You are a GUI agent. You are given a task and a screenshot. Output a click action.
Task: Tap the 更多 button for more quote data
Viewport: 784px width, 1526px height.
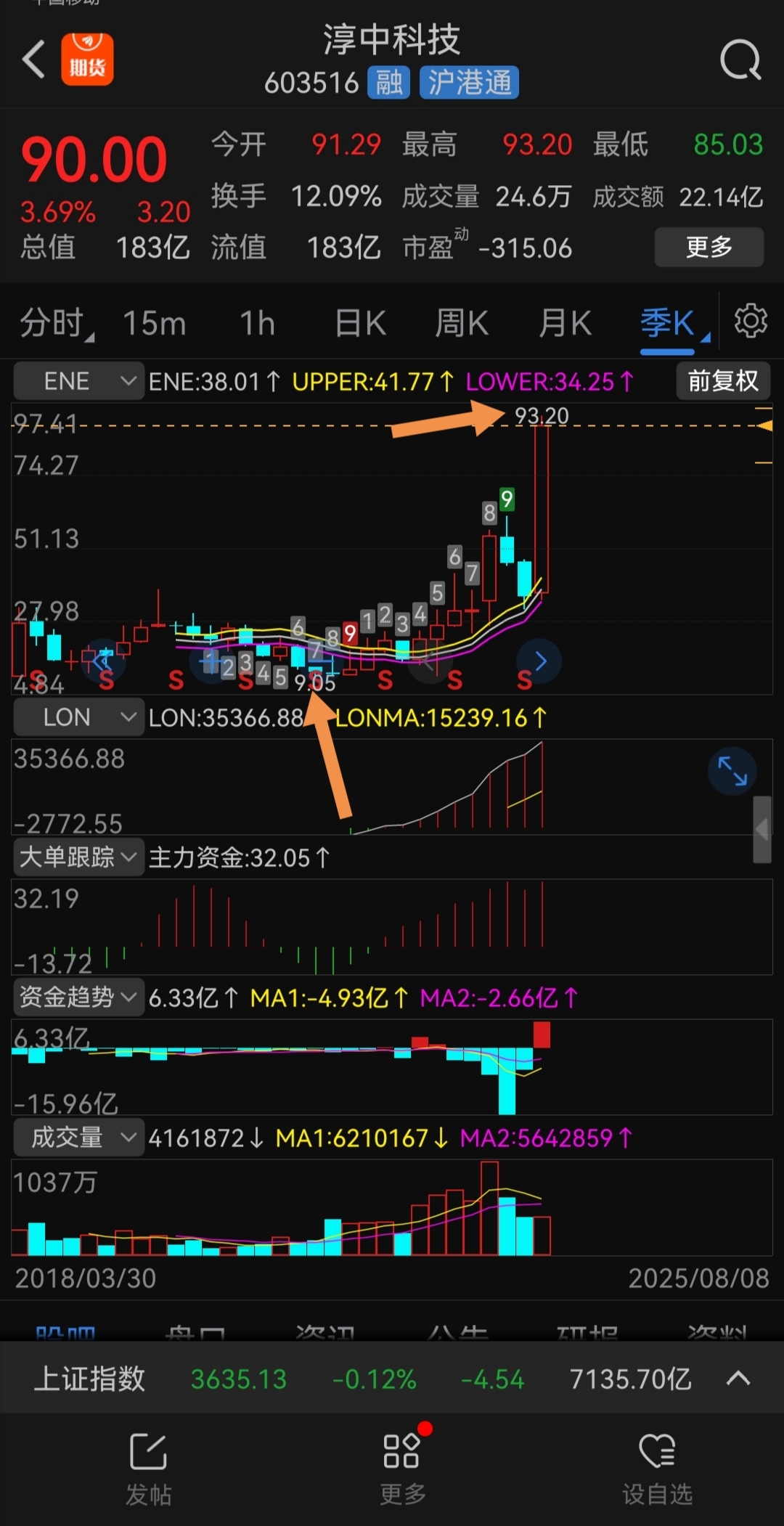coord(709,248)
